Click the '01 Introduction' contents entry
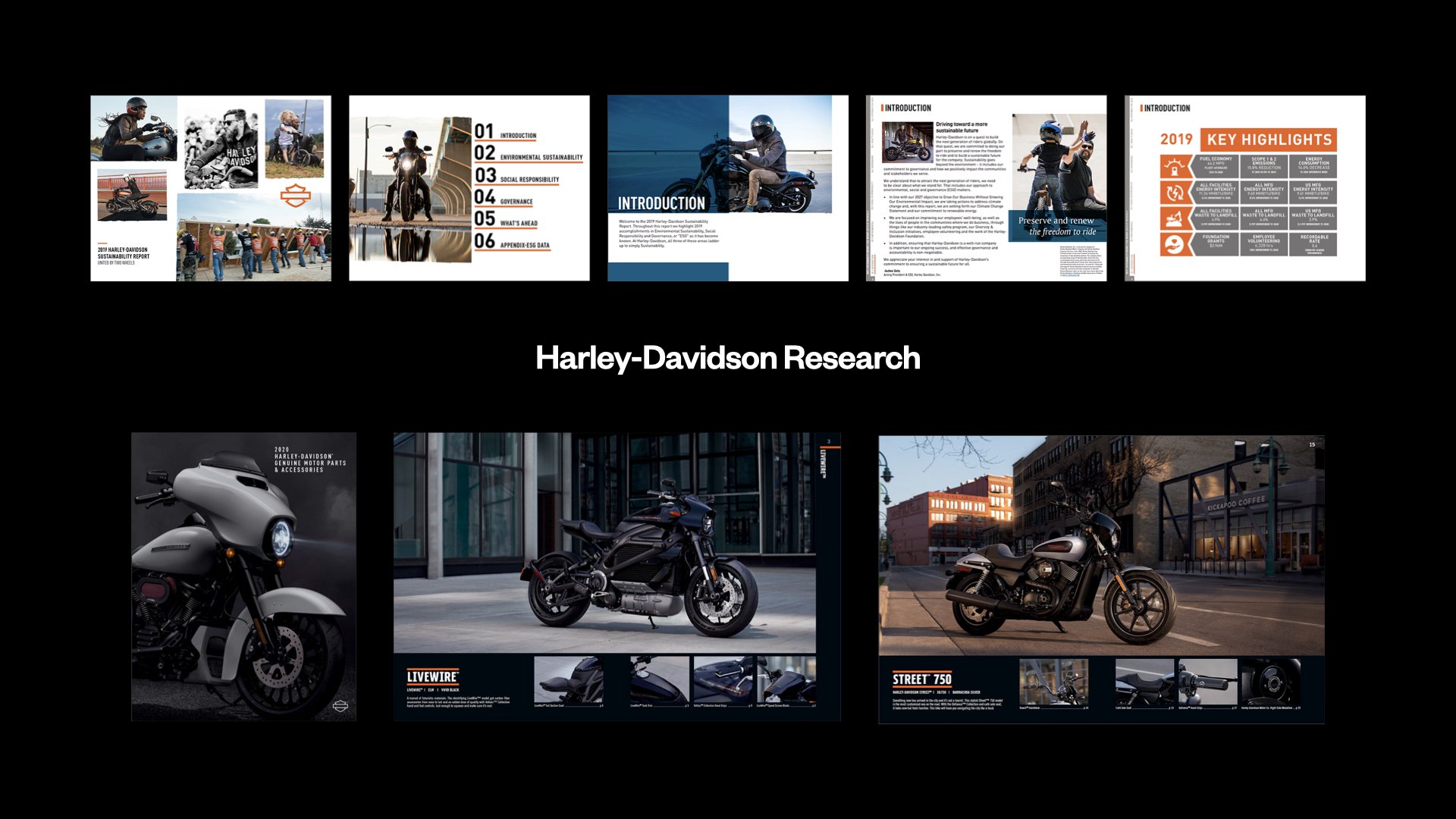1456x819 pixels. pyautogui.click(x=506, y=132)
